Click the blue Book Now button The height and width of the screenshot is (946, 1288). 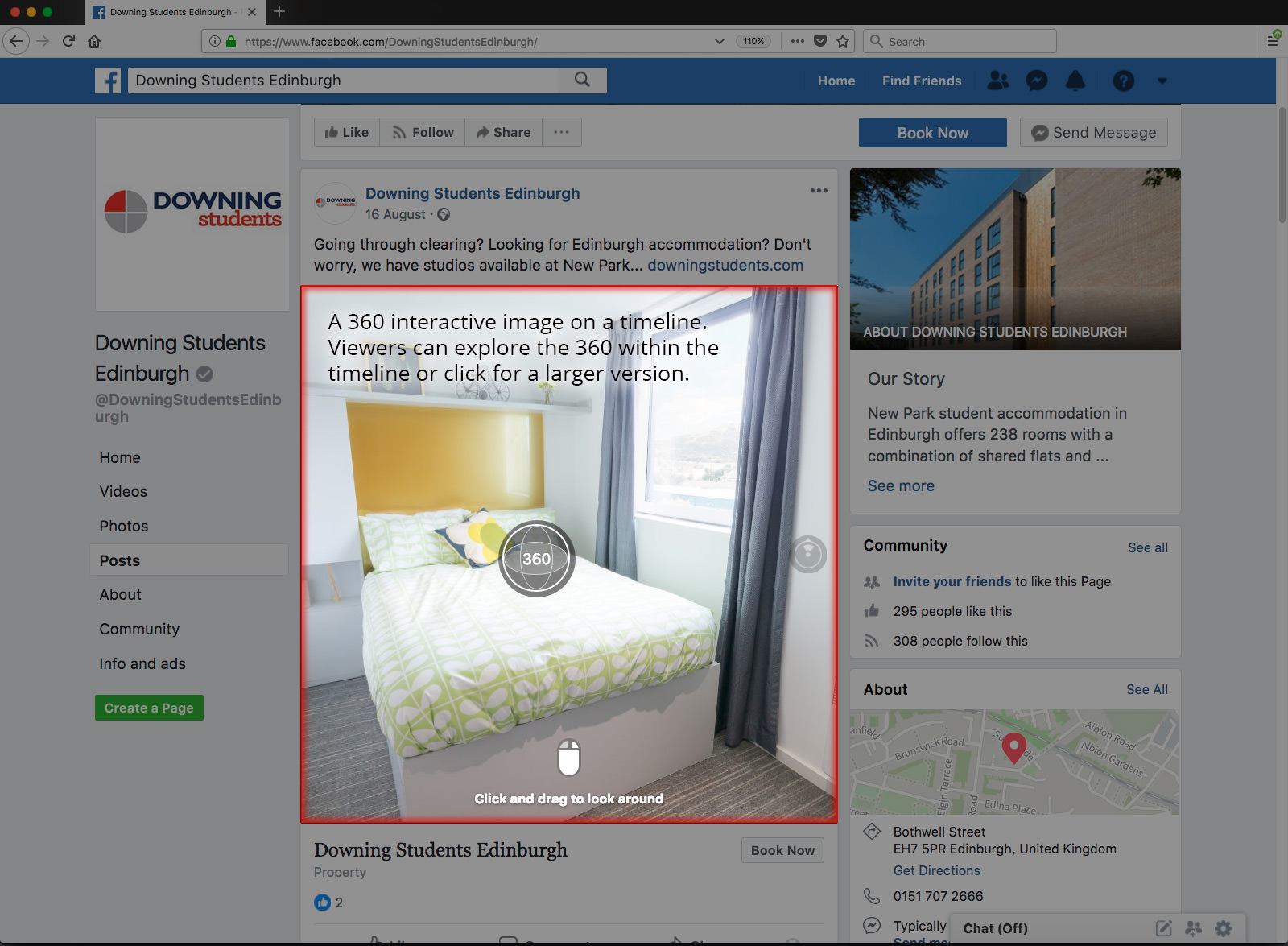932,133
